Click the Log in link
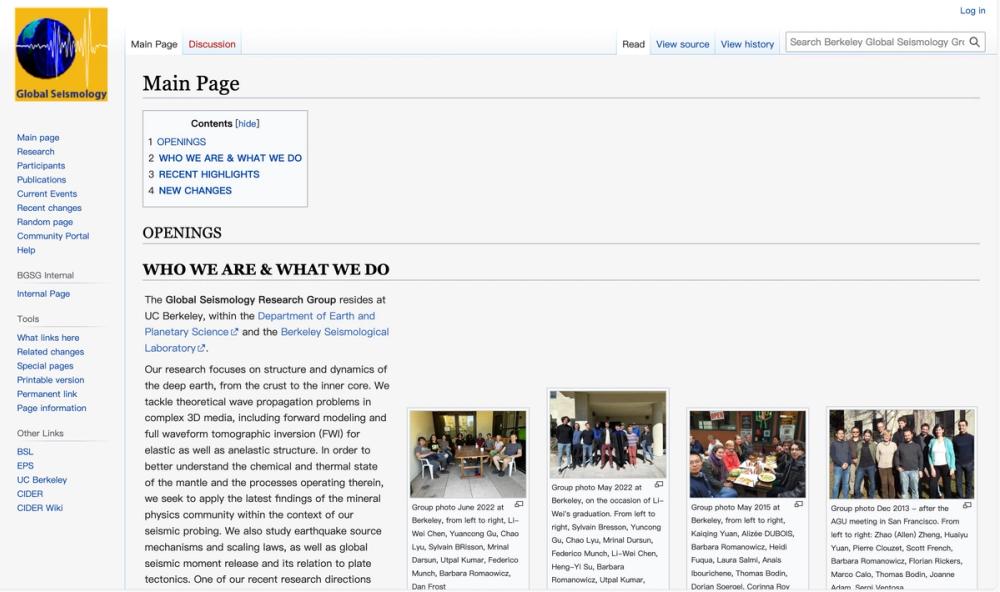 click(973, 11)
